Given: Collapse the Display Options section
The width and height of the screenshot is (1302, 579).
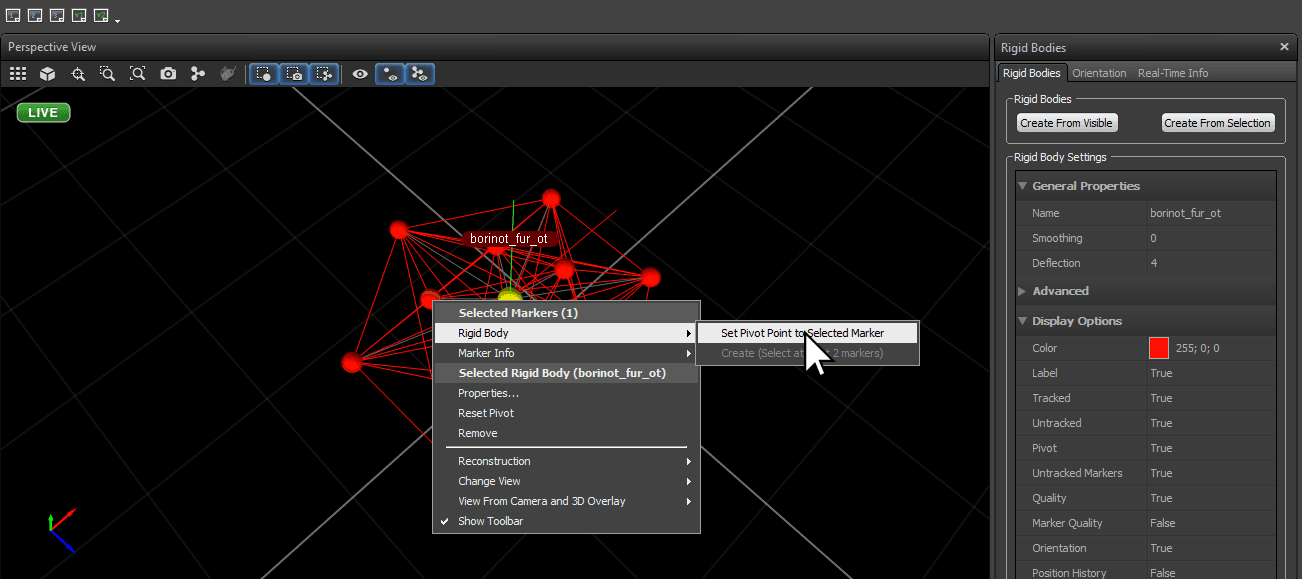Looking at the screenshot, I should click(x=1023, y=321).
